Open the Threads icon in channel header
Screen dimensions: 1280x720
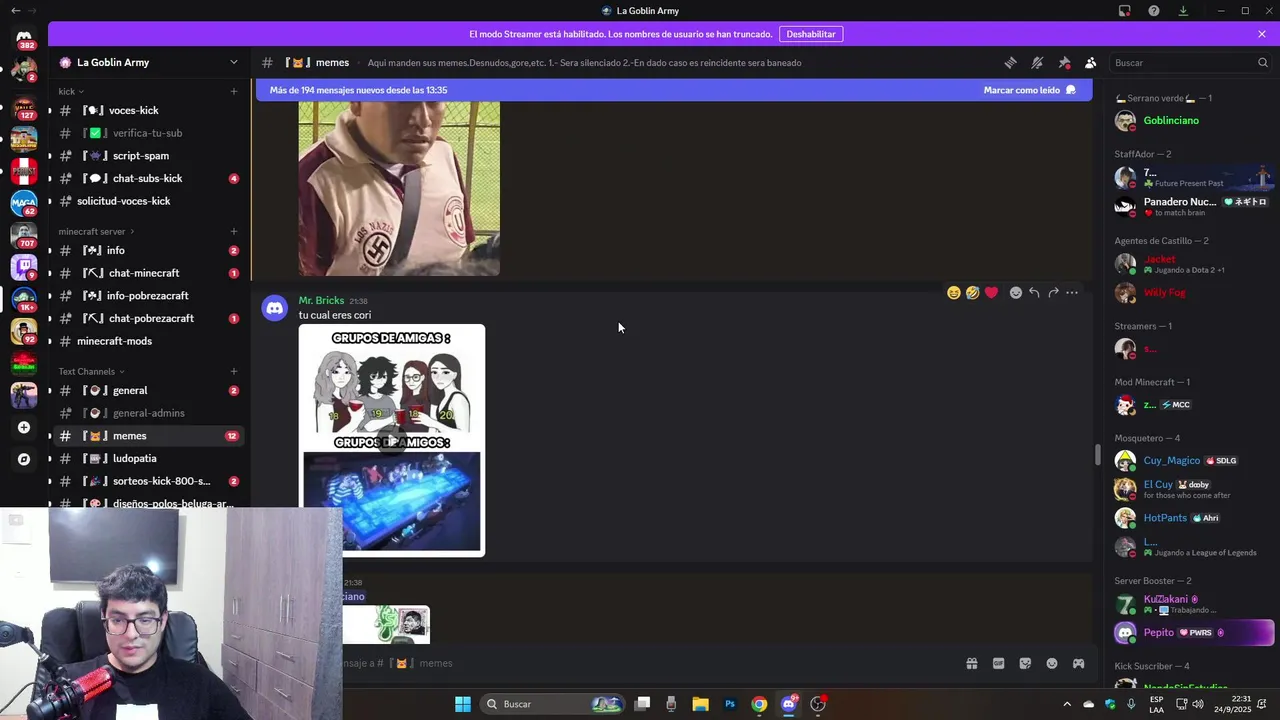tap(1011, 62)
